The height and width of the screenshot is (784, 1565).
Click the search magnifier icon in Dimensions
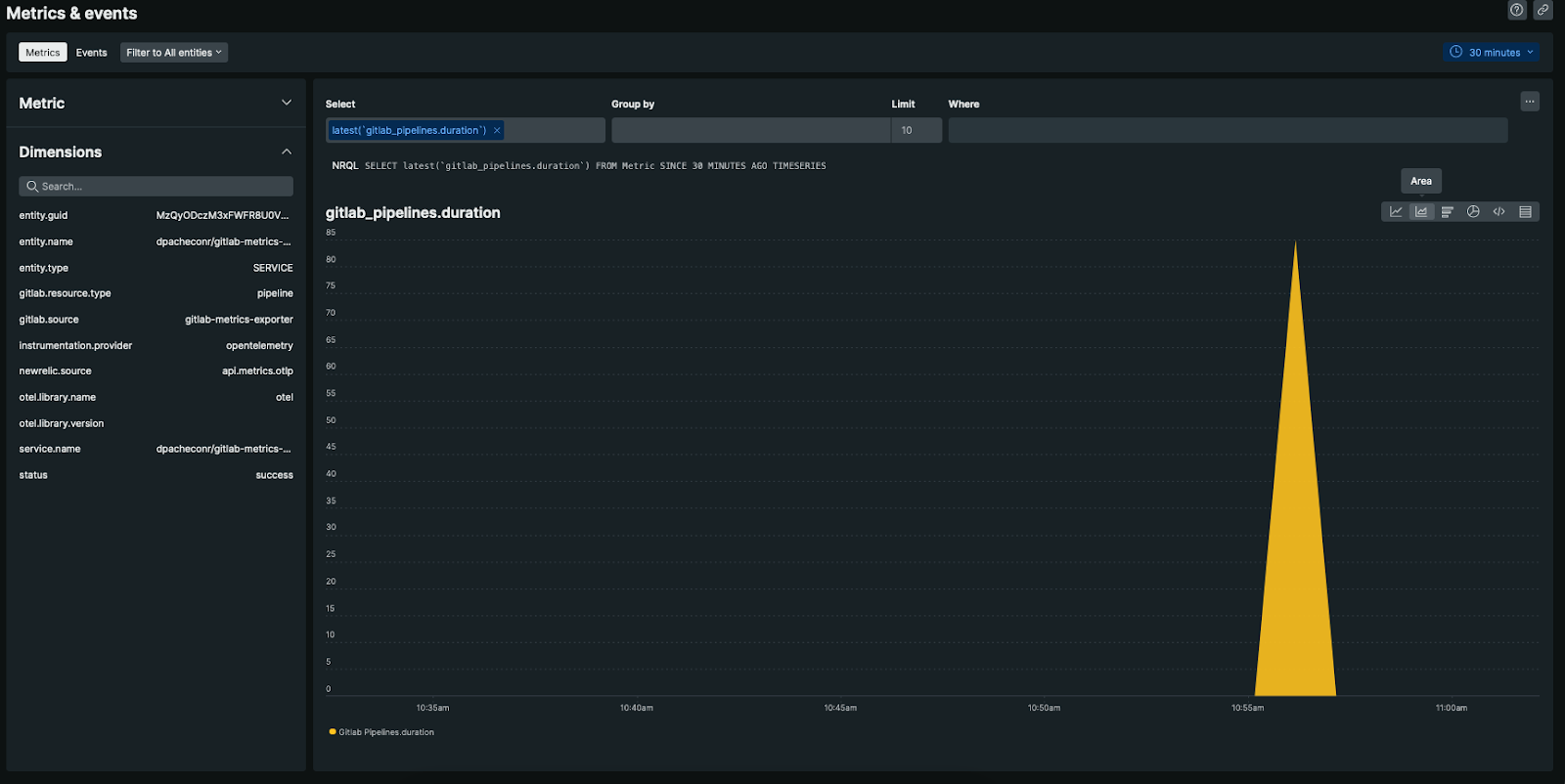click(32, 187)
